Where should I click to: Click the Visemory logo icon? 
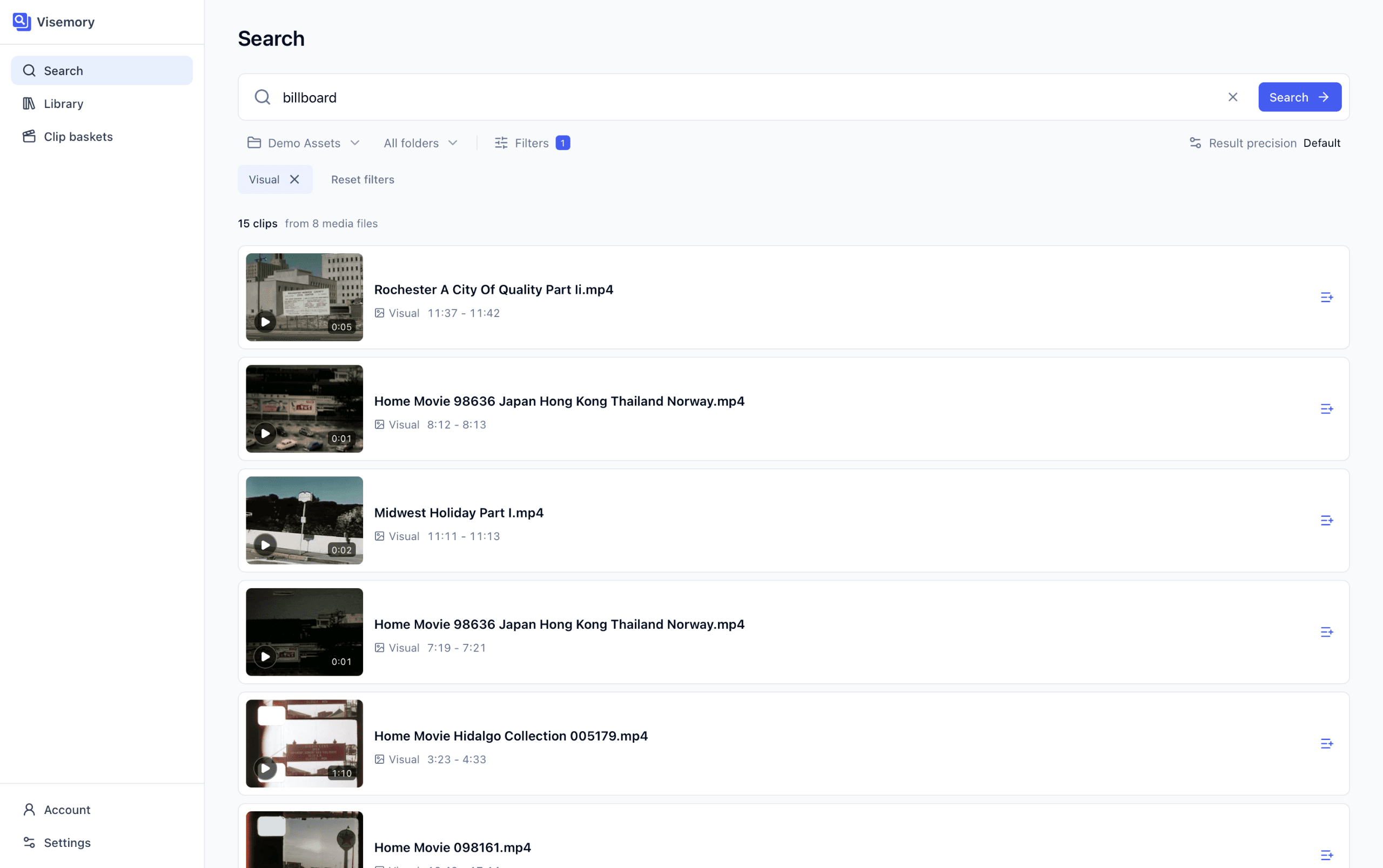point(22,22)
